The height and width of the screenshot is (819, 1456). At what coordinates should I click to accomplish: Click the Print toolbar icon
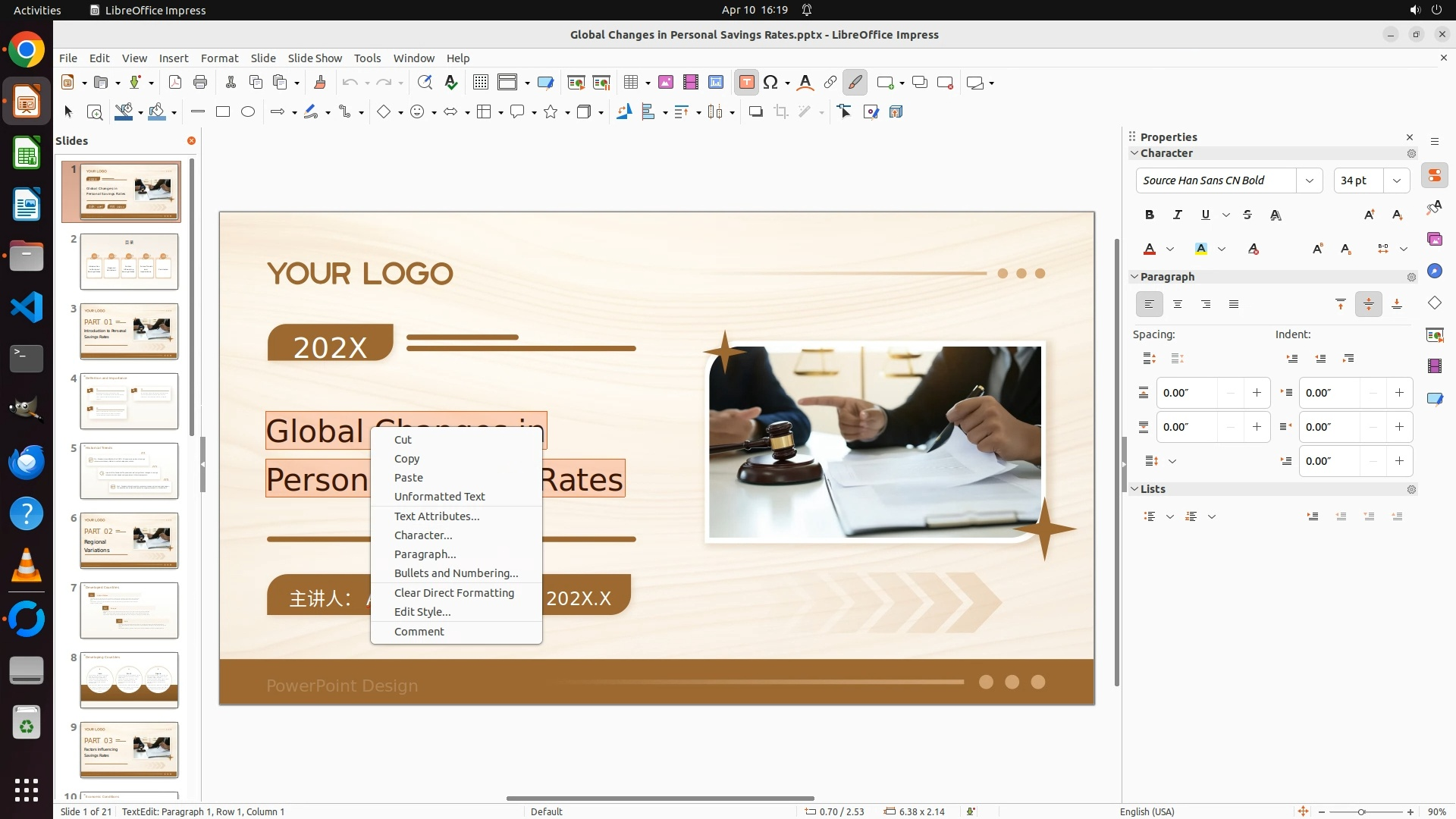coord(200,83)
